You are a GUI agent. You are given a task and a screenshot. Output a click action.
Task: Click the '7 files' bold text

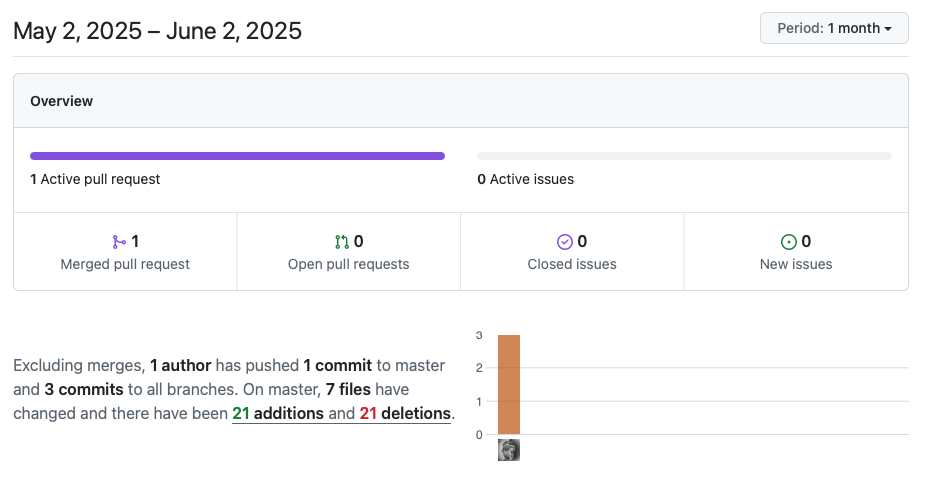click(349, 390)
